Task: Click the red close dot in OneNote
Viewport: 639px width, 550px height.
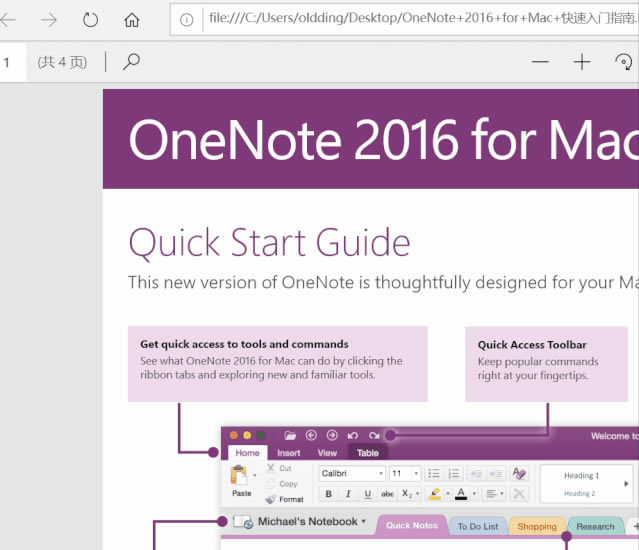Action: (x=234, y=435)
